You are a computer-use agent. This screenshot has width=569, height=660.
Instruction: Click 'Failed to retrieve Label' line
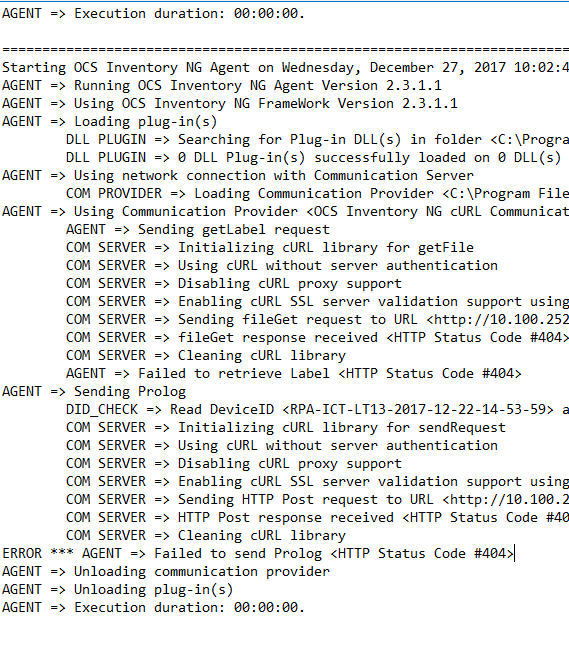(x=294, y=373)
